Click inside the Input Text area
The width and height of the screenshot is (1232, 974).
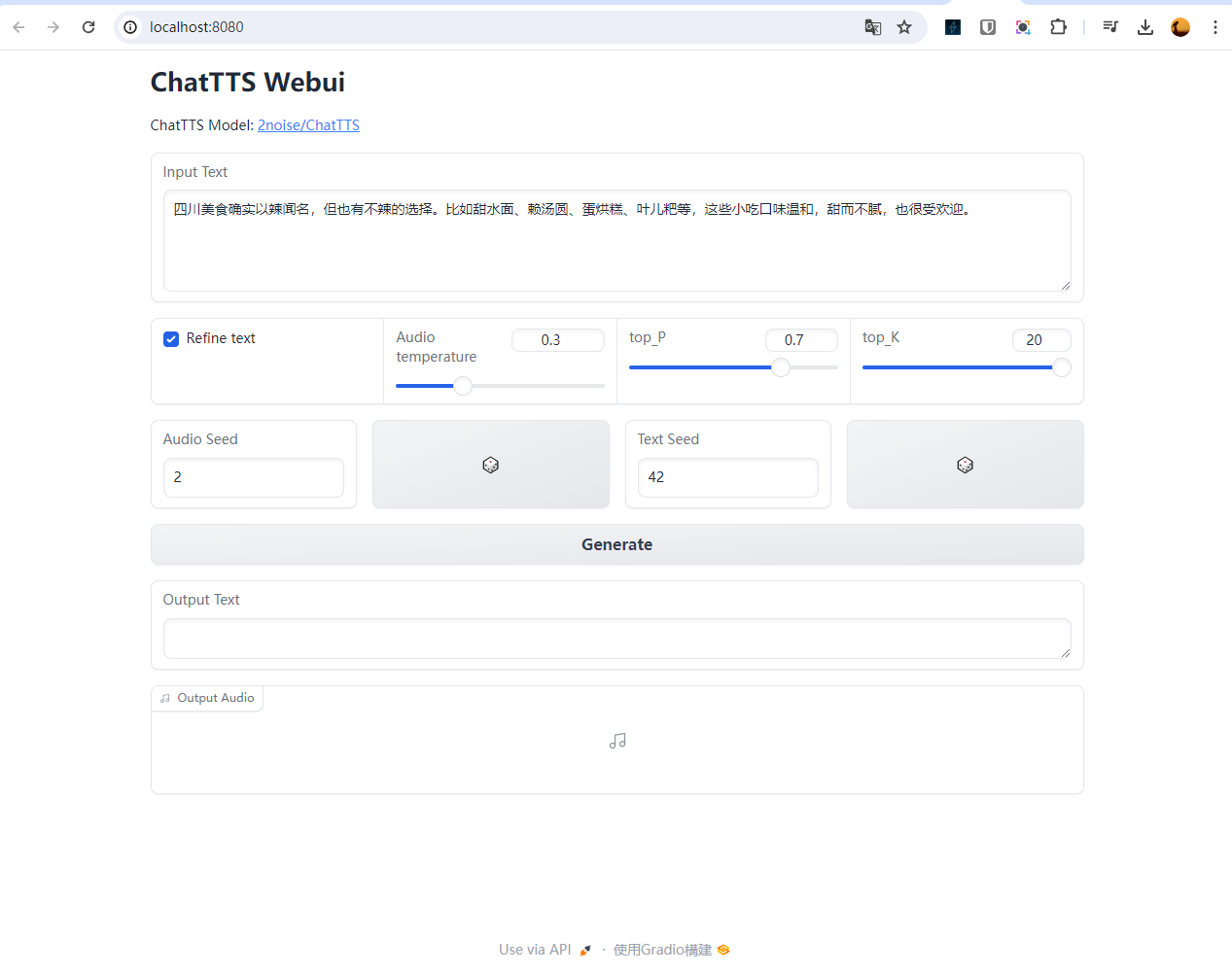pyautogui.click(x=617, y=240)
